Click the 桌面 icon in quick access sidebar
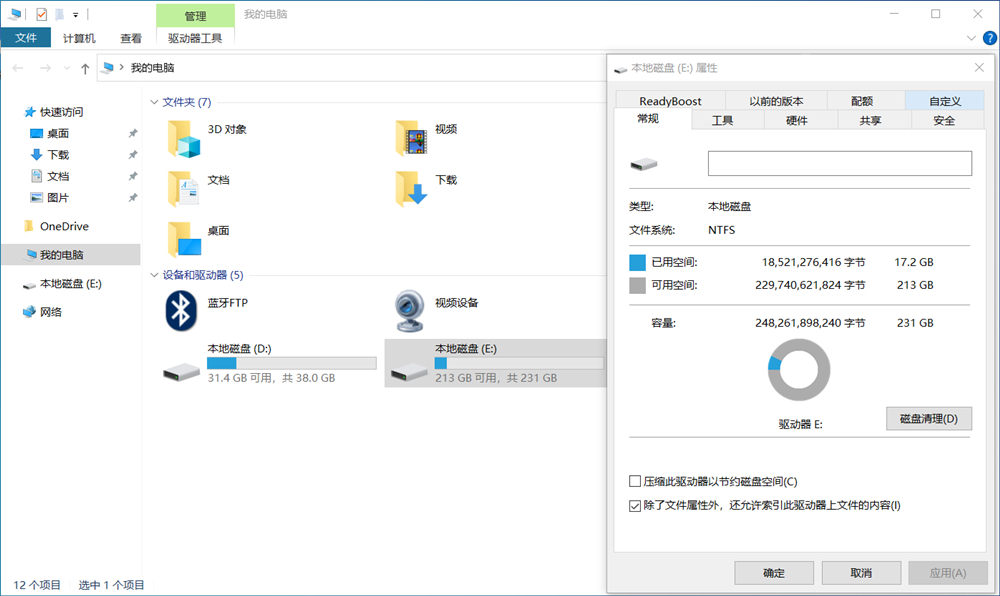This screenshot has width=1000, height=596. tap(36, 133)
